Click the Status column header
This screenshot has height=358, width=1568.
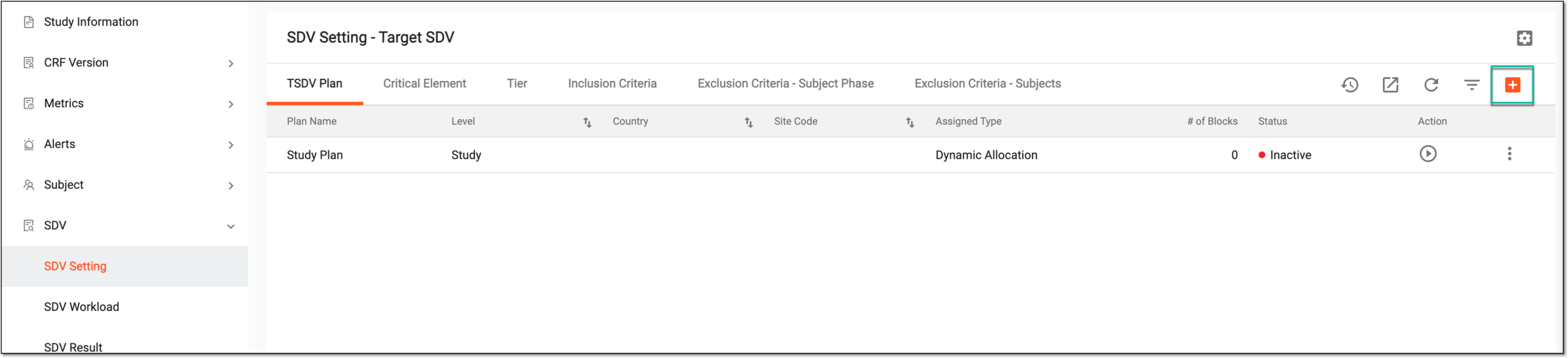(x=1272, y=122)
